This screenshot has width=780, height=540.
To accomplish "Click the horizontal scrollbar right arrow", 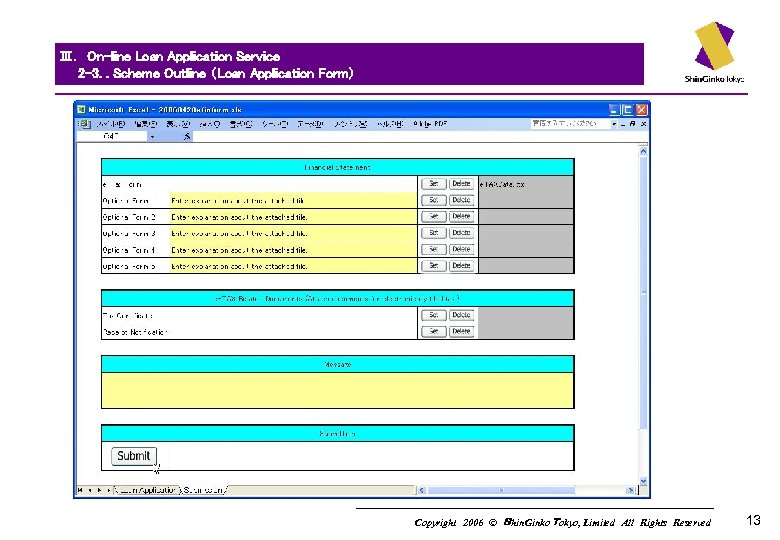I will point(631,490).
